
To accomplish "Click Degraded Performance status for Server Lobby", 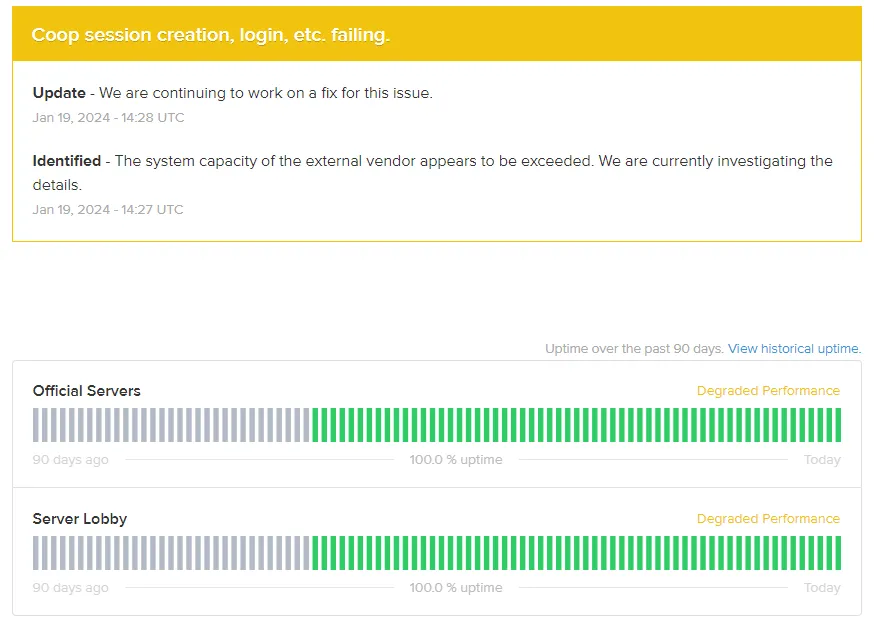I will point(768,519).
